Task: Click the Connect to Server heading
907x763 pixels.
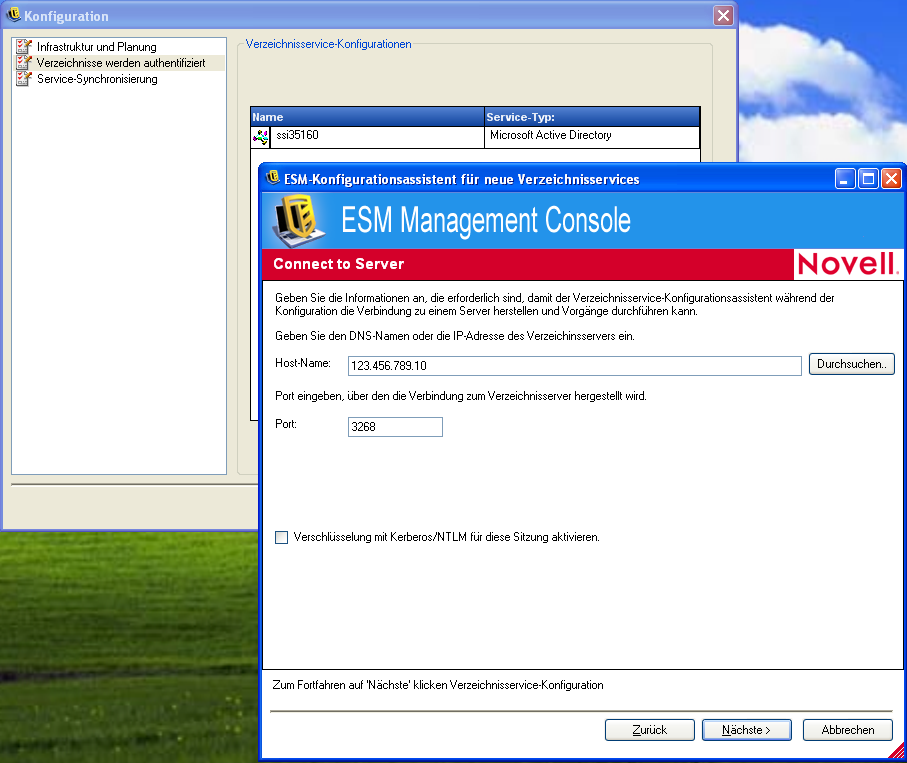Action: (x=338, y=264)
